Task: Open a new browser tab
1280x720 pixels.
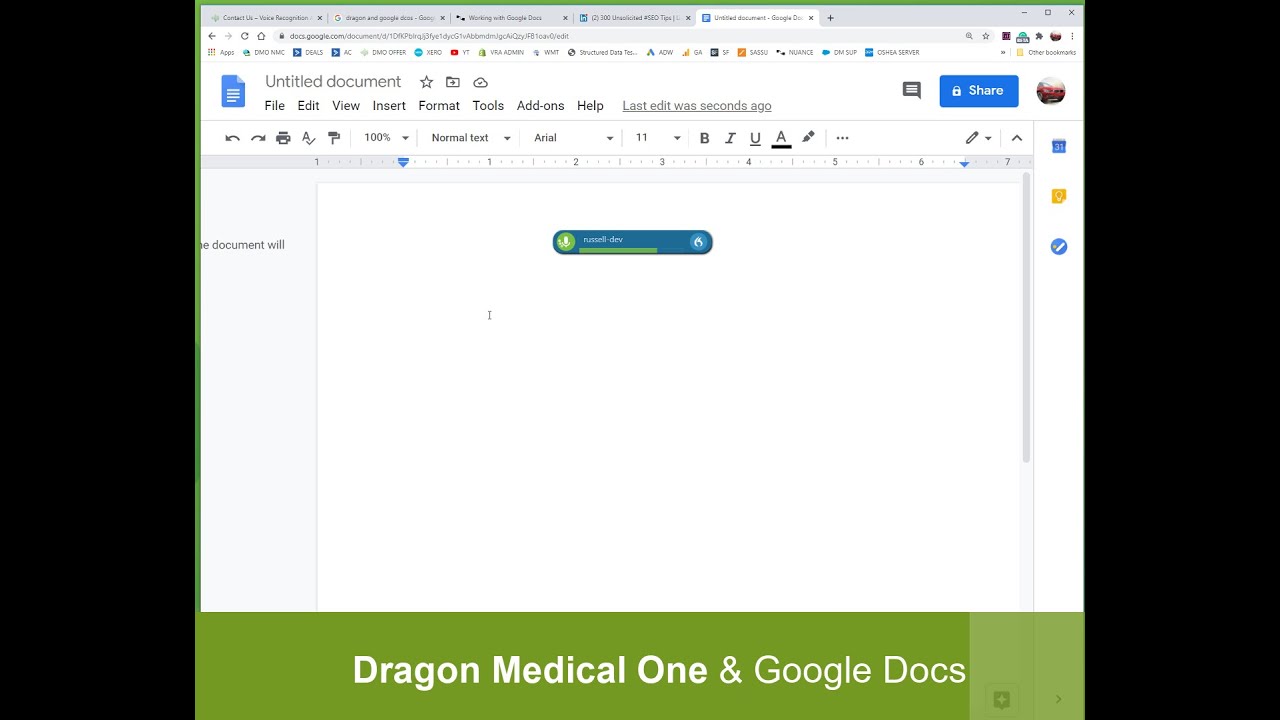Action: [830, 18]
